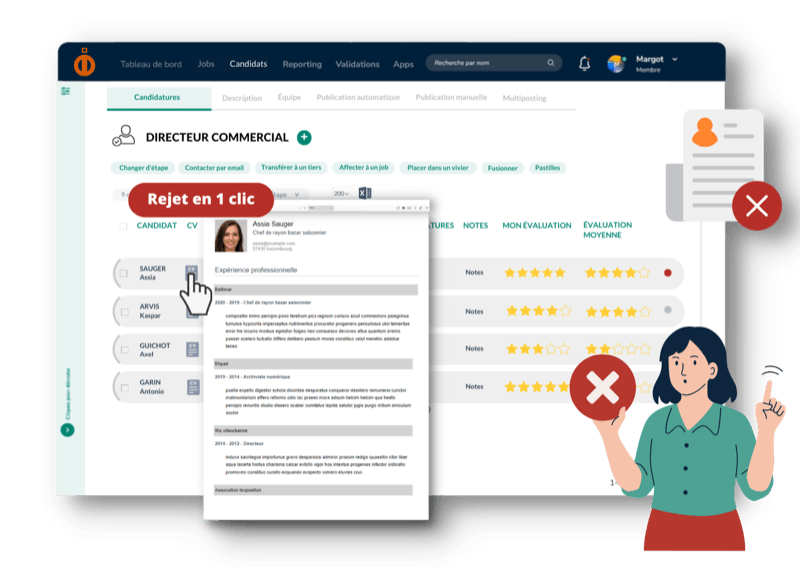Click the Pastilles button
Image resolution: width=800 pixels, height=567 pixels.
(547, 167)
